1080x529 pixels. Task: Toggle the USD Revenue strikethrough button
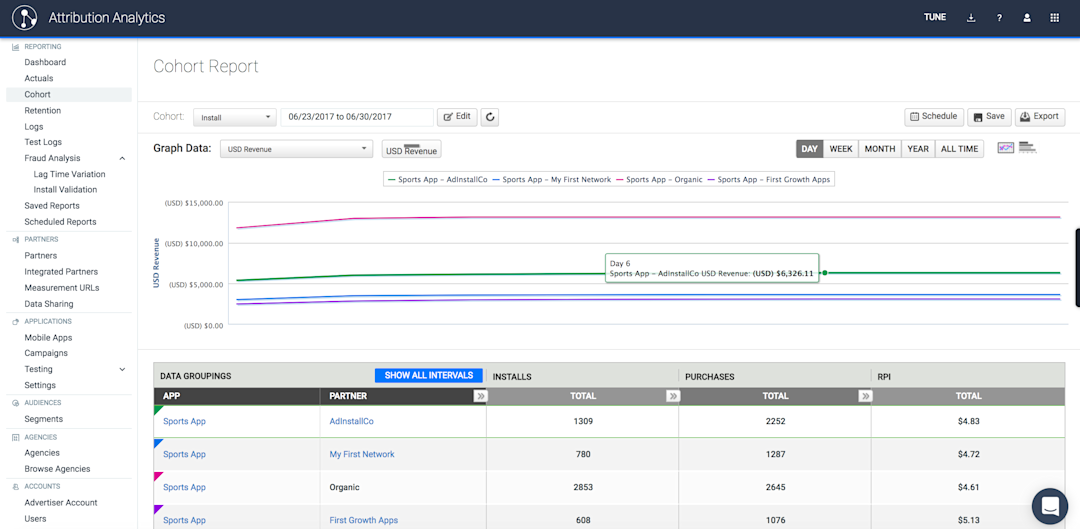tap(412, 149)
